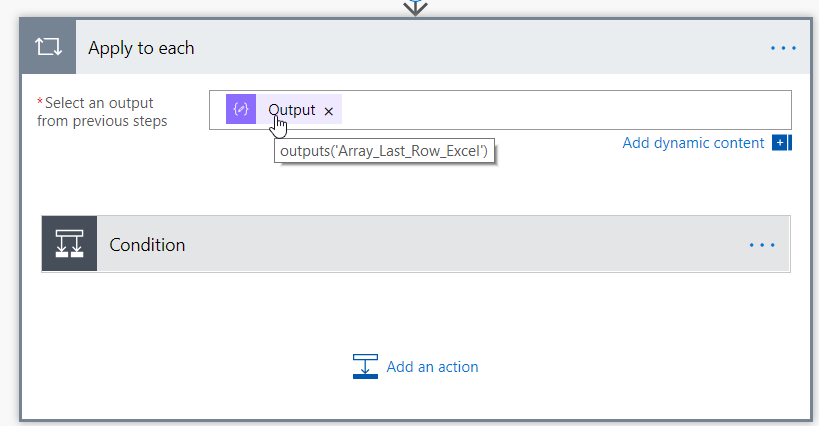Remove the Output token with its x
819x426 pixels.
pos(328,111)
